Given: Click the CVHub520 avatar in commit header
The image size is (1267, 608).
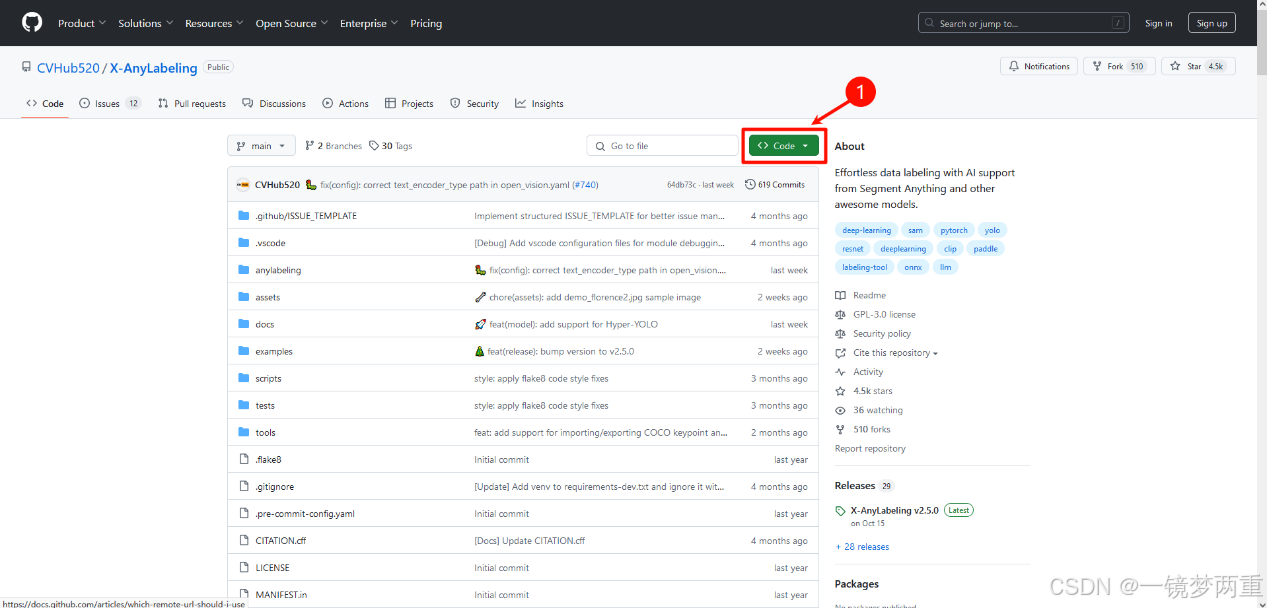Looking at the screenshot, I should pyautogui.click(x=243, y=185).
